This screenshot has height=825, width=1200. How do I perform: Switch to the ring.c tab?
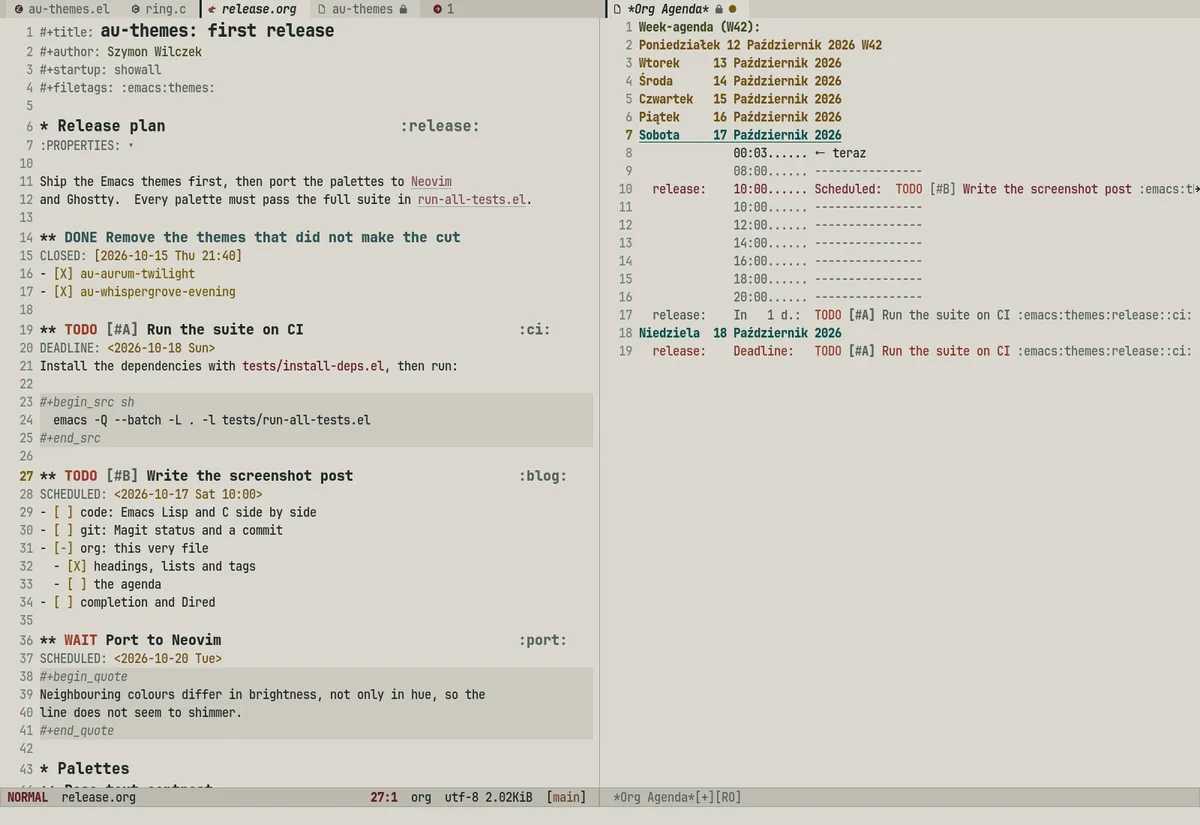coord(165,9)
